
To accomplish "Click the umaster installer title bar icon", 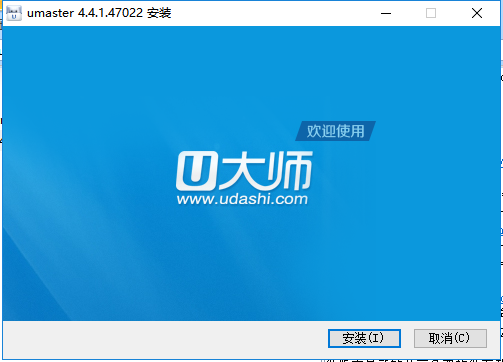I will (x=14, y=13).
